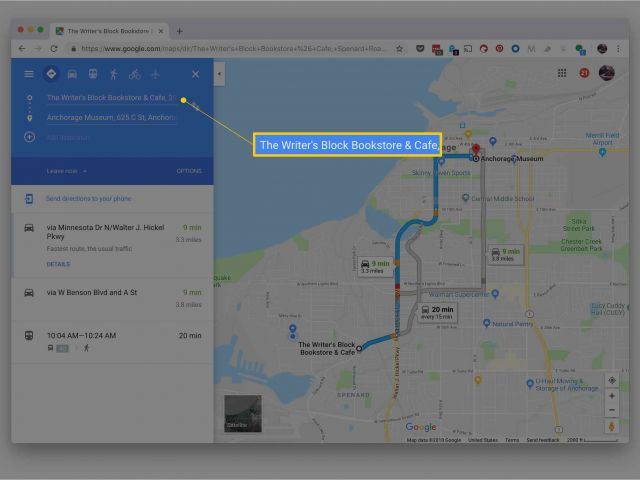The image size is (640, 480).
Task: Select walking travel mode icon
Action: pyautogui.click(x=113, y=74)
